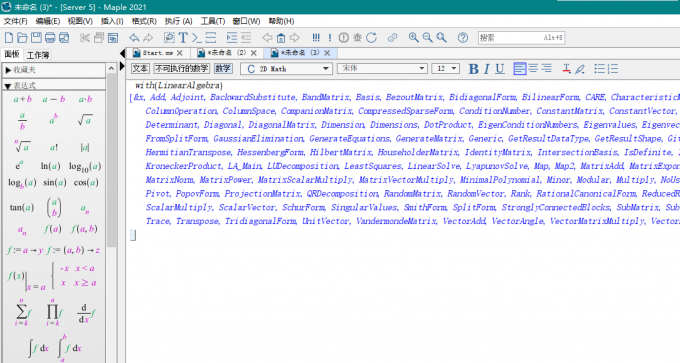Zoom in with magnifier plus icon
Viewport: 680px width, 363px height.
tap(413, 38)
